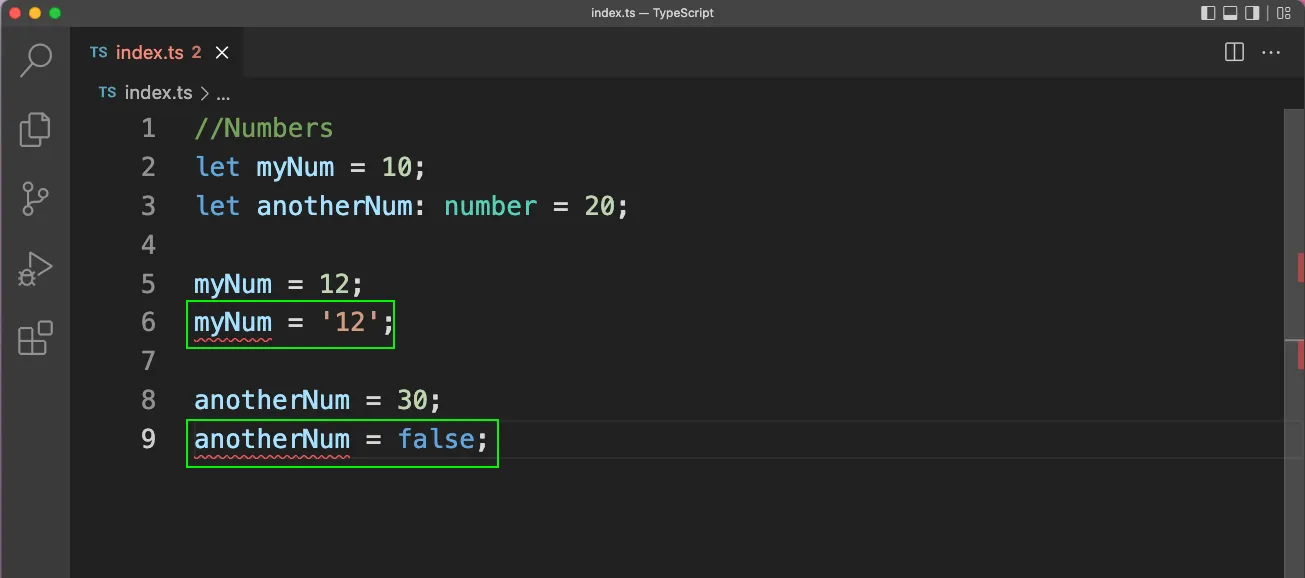1305x578 pixels.
Task: Click line number 9 in gutter
Action: 148,438
